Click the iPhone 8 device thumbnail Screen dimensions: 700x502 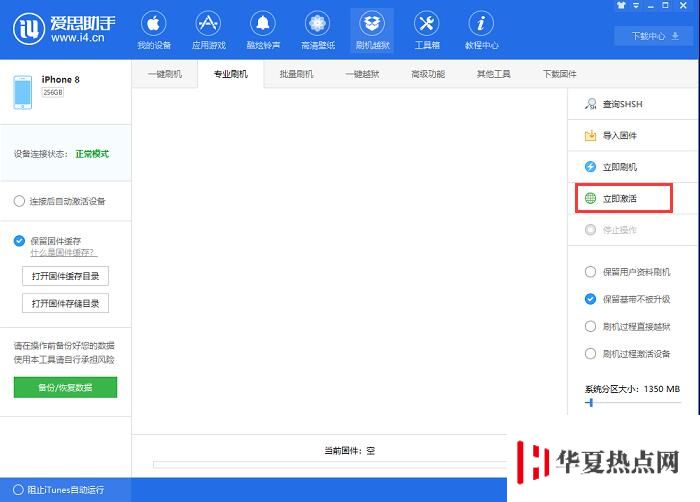tap(22, 92)
